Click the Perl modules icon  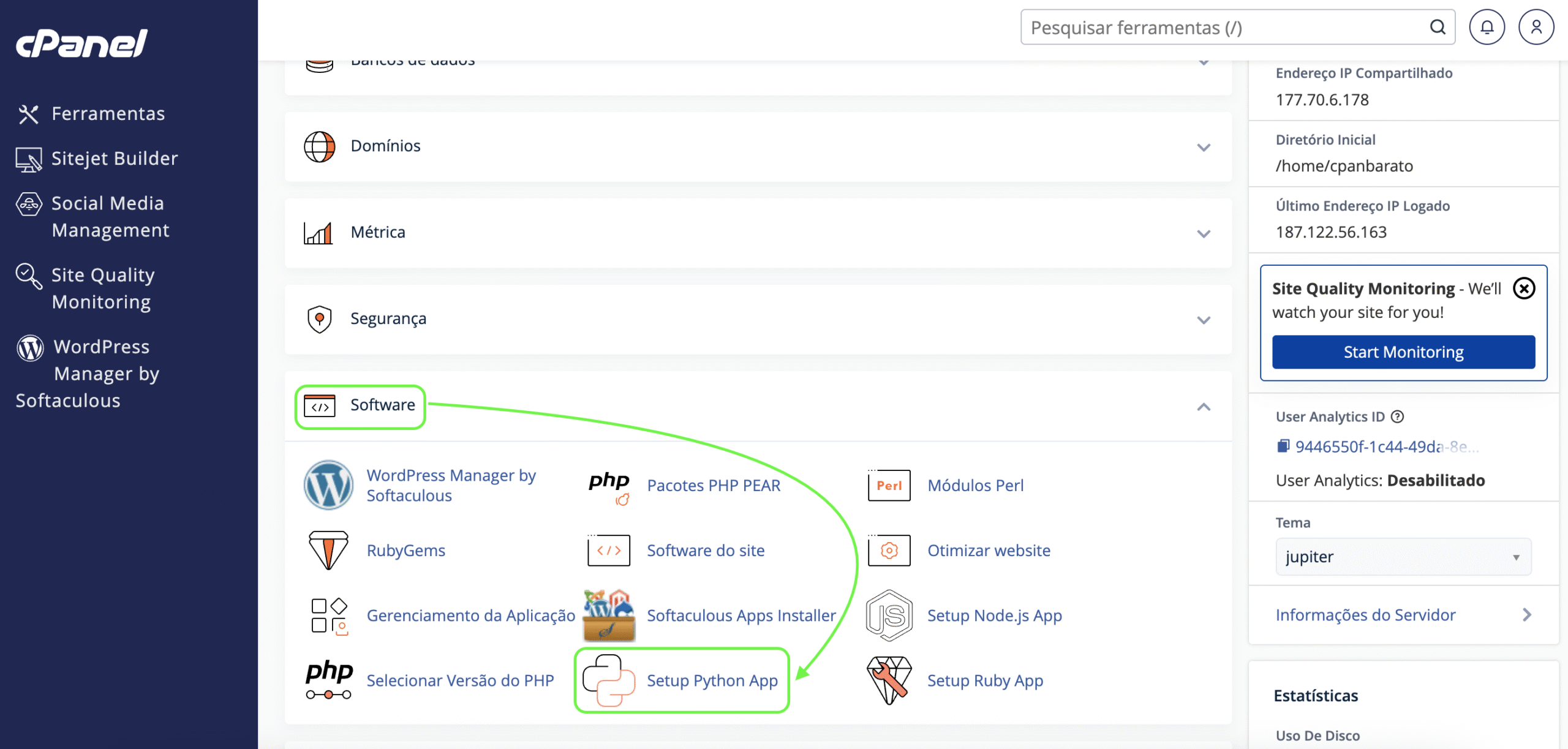point(889,486)
